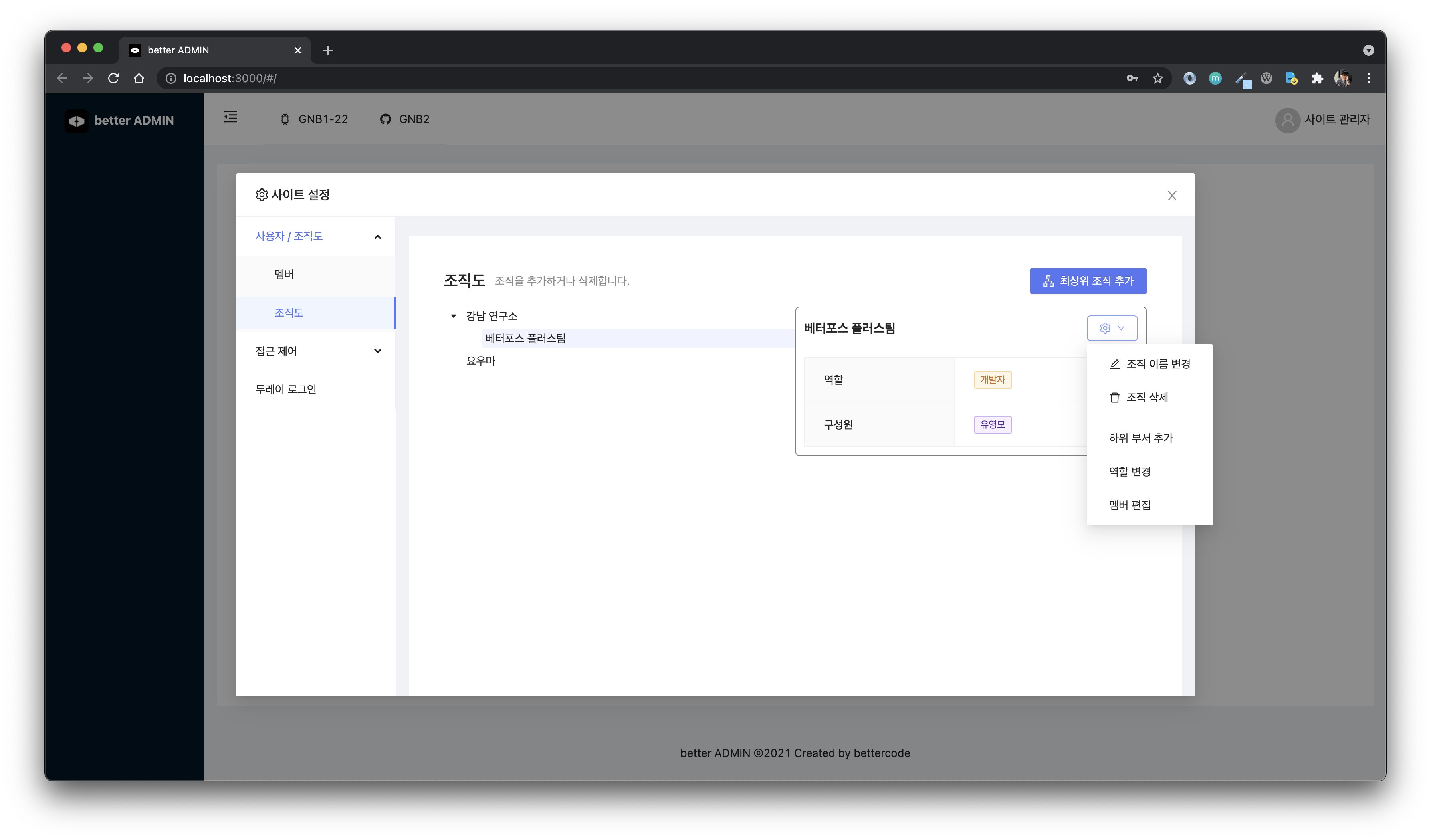Collapse the 사용자 / 조직도 section
Image resolution: width=1431 pixels, height=840 pixels.
pyautogui.click(x=377, y=236)
